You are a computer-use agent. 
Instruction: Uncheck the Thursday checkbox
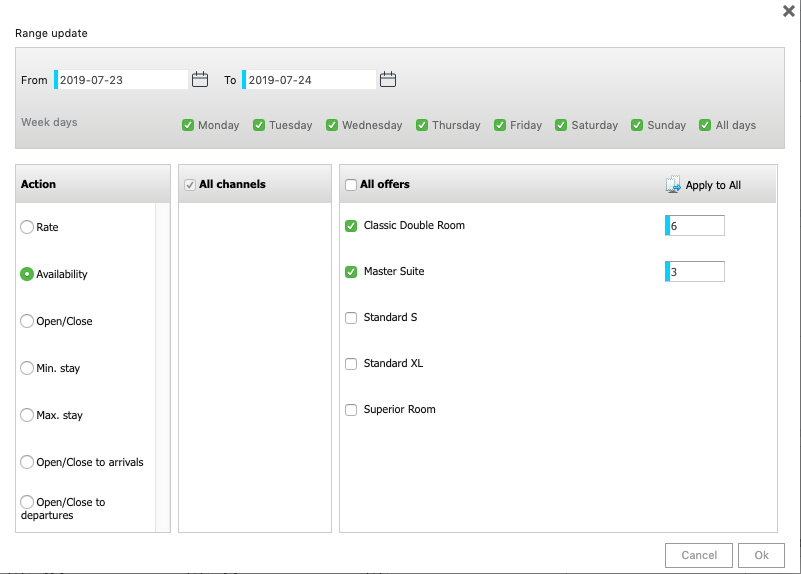click(x=422, y=125)
